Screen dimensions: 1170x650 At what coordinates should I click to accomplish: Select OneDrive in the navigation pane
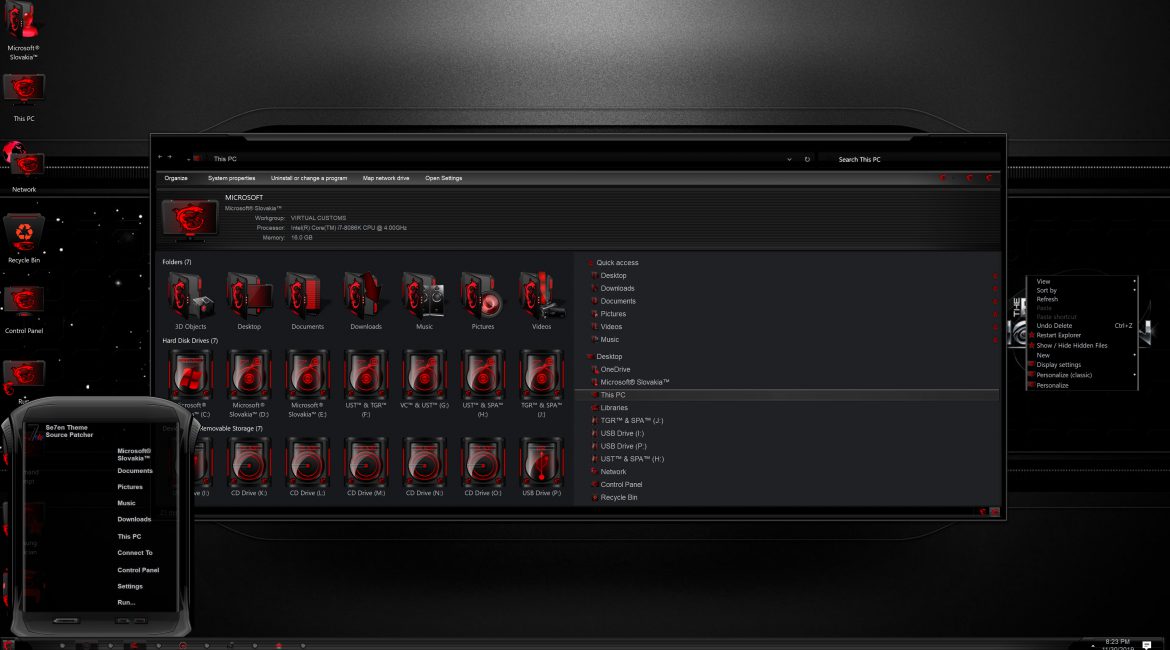[x=616, y=369]
